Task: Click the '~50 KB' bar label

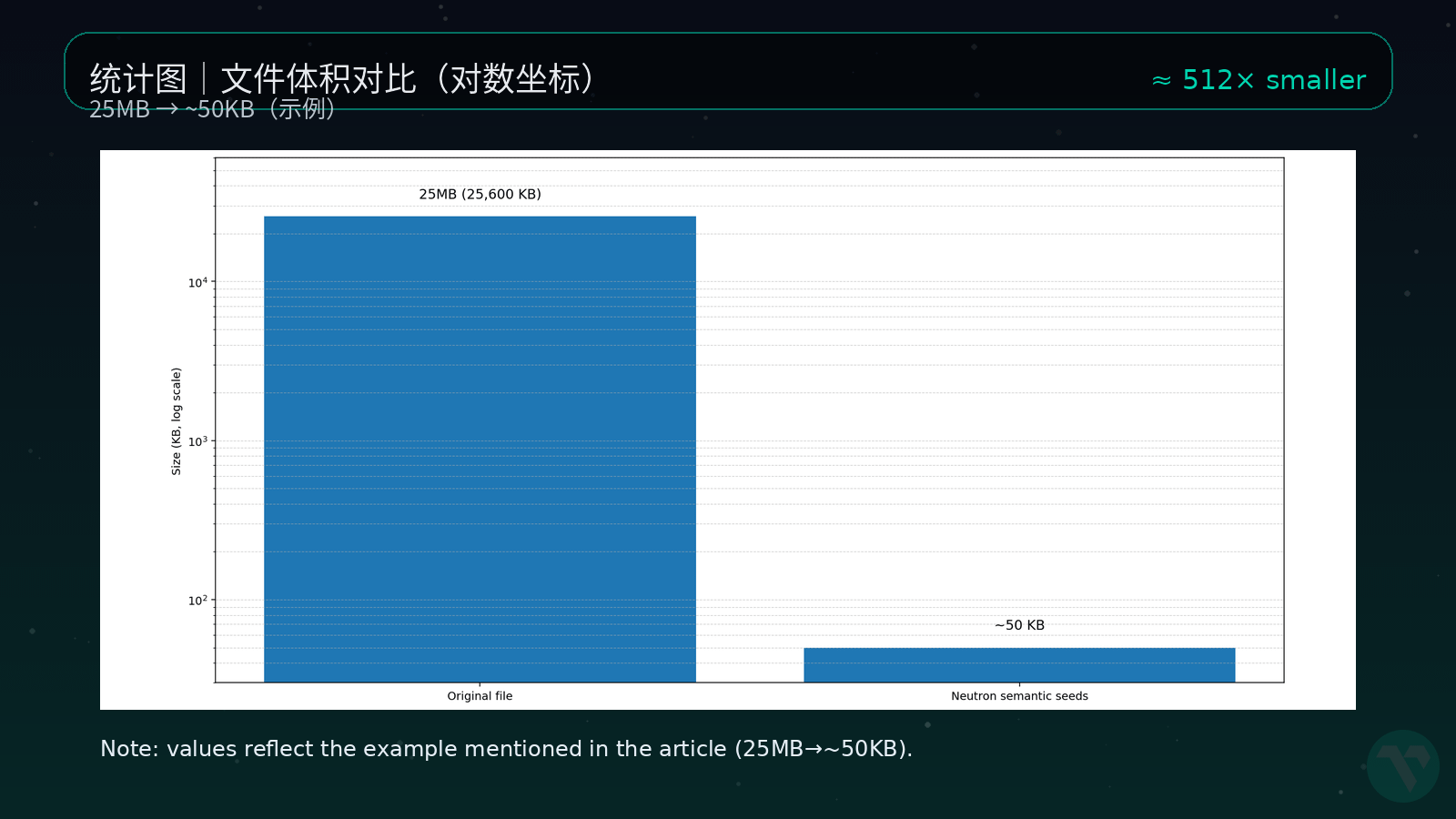Action: pos(1019,625)
